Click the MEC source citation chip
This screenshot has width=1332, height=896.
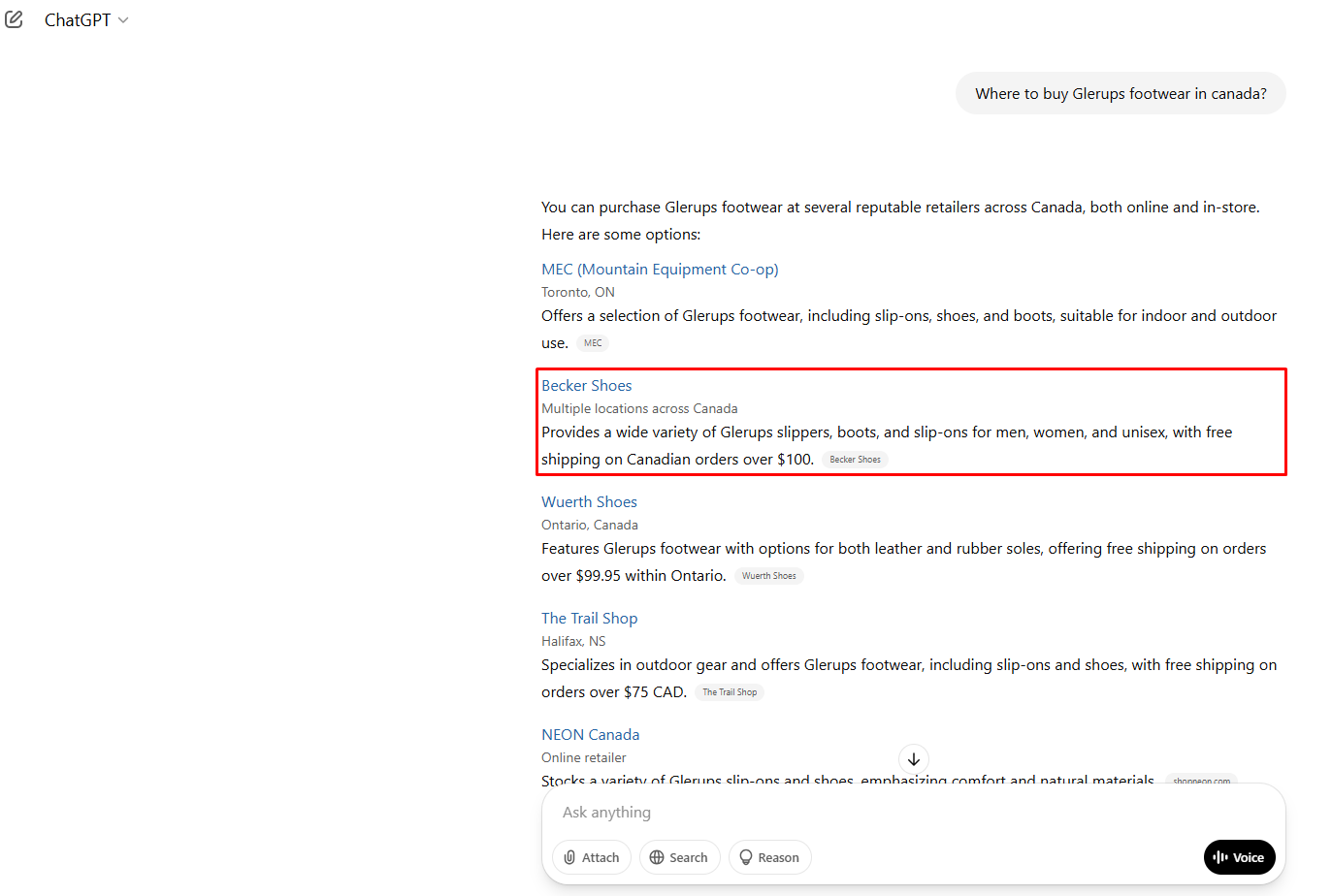click(x=593, y=343)
